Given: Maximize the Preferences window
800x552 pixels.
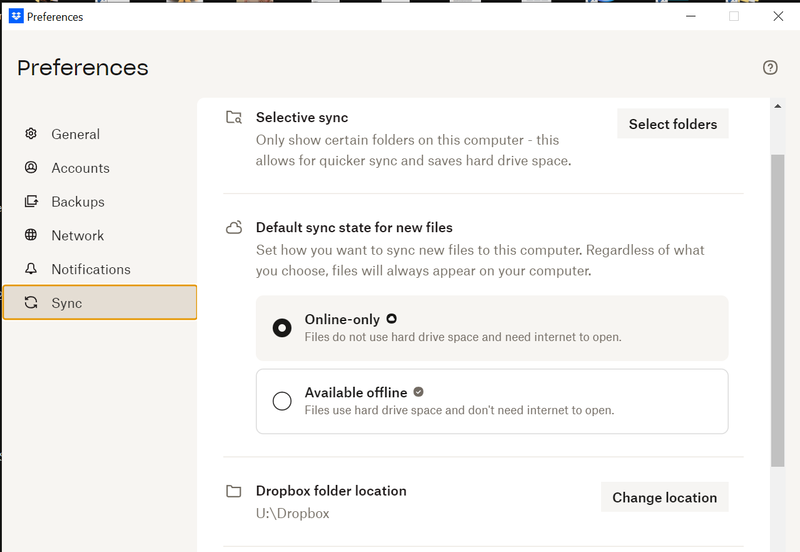Looking at the screenshot, I should (x=734, y=16).
